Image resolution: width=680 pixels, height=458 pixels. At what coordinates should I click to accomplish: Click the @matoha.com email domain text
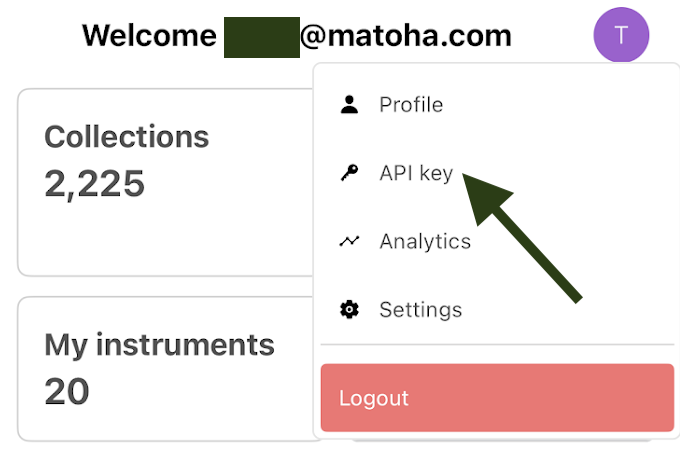click(x=405, y=36)
